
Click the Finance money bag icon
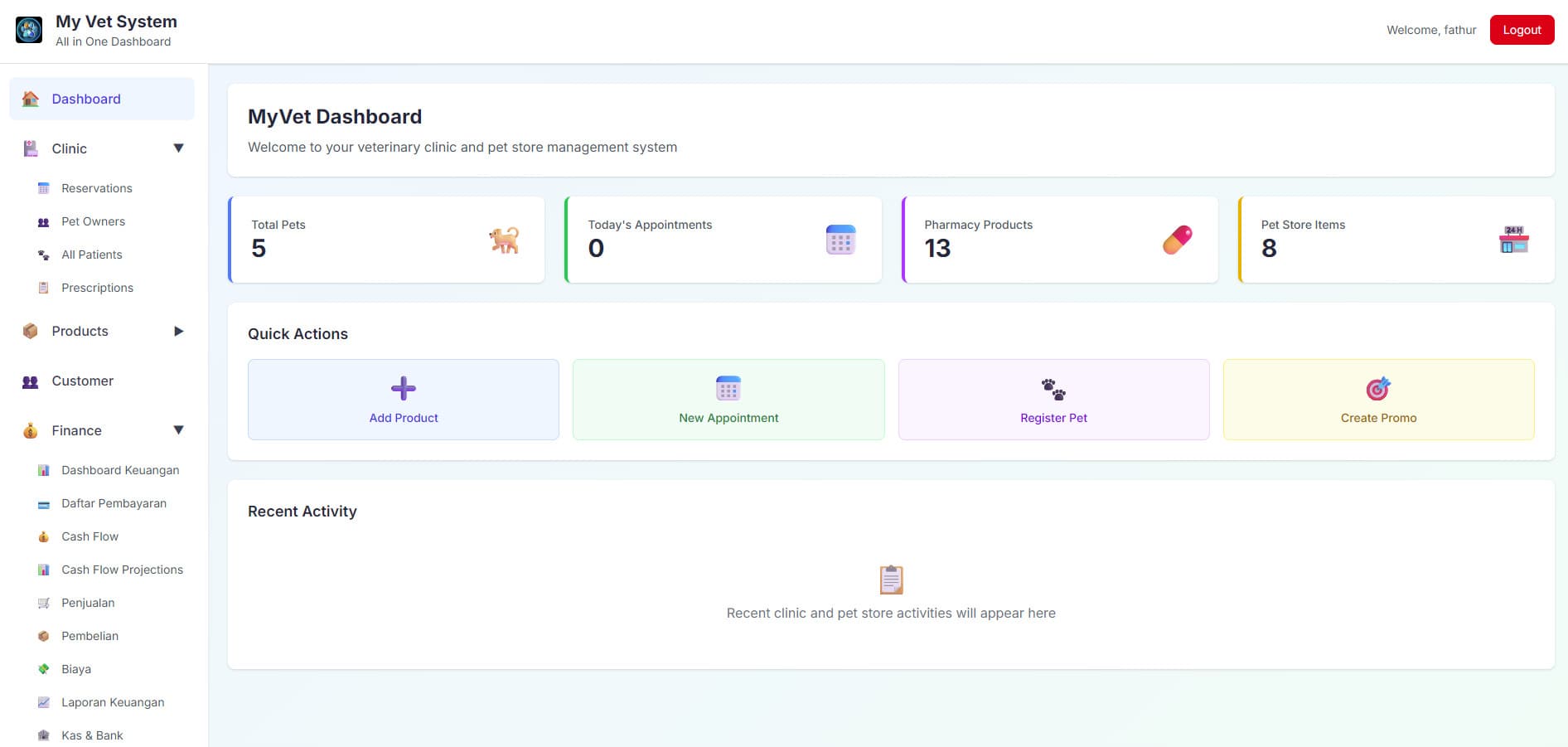[31, 430]
